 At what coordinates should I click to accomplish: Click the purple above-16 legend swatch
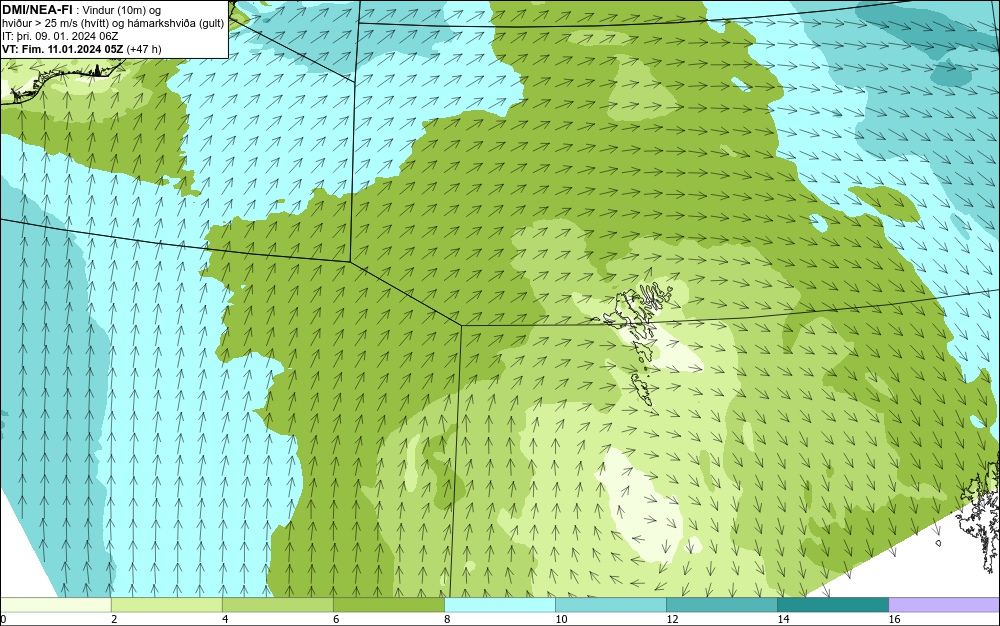944,604
